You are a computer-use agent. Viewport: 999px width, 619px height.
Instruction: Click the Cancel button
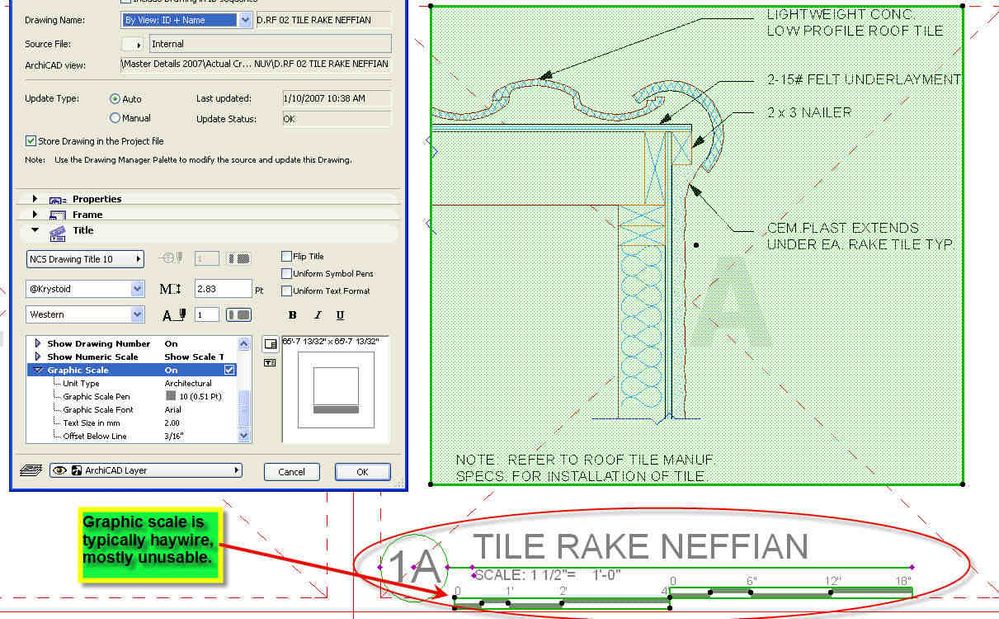pos(292,472)
